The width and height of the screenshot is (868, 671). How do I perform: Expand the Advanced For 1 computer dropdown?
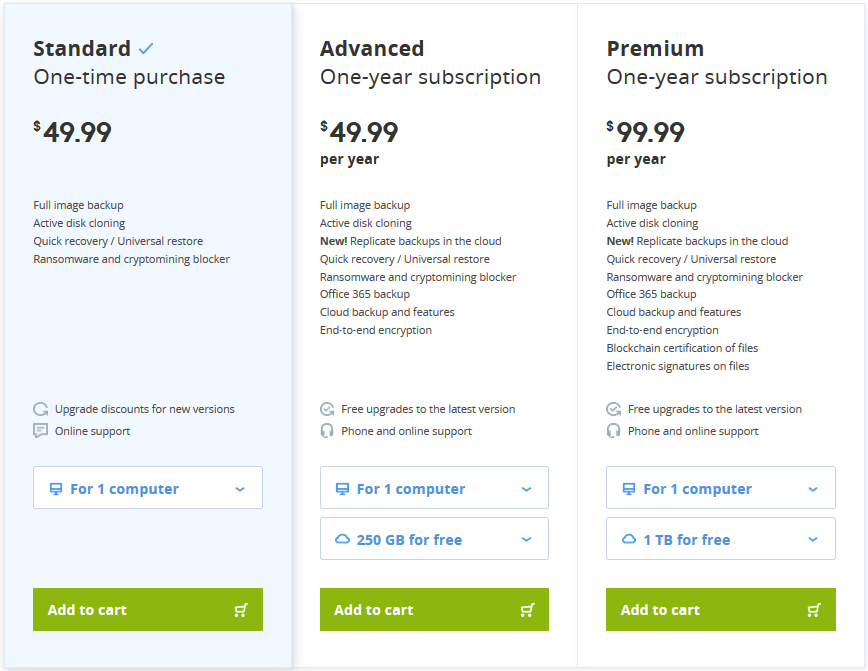coord(434,488)
